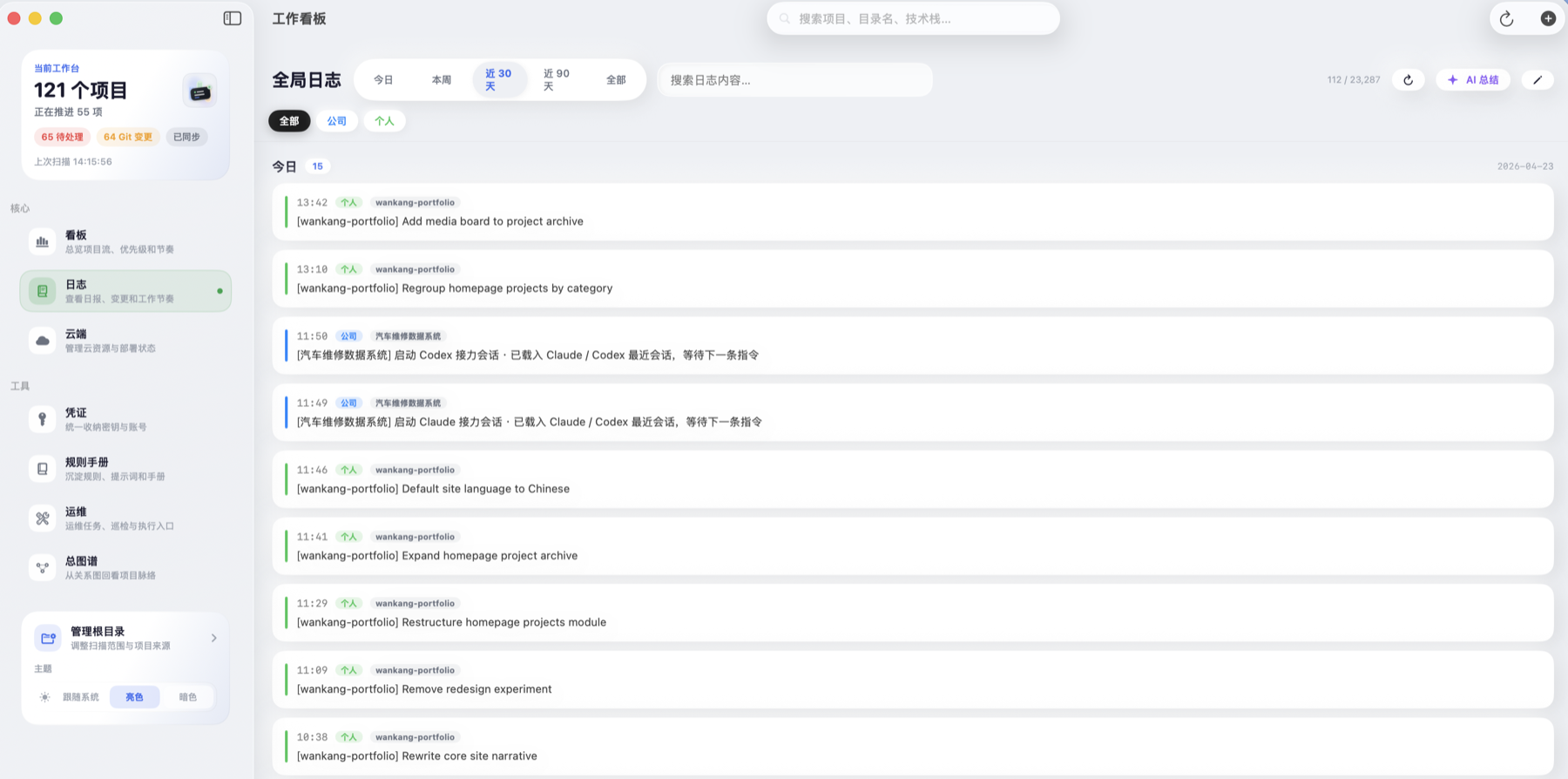Switch theme to 暗色 dark mode

pos(187,697)
